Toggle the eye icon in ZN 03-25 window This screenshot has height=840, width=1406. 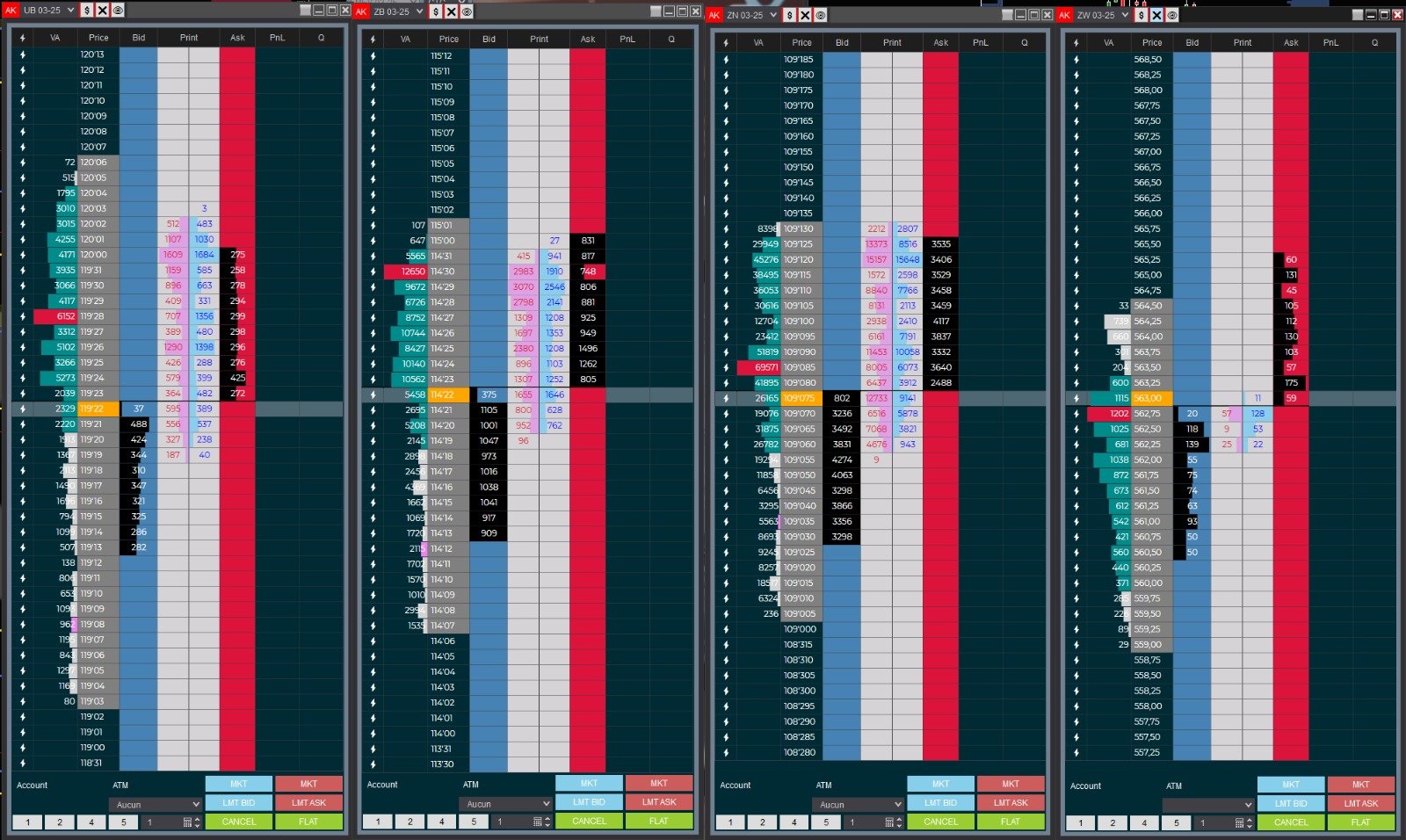coord(821,15)
